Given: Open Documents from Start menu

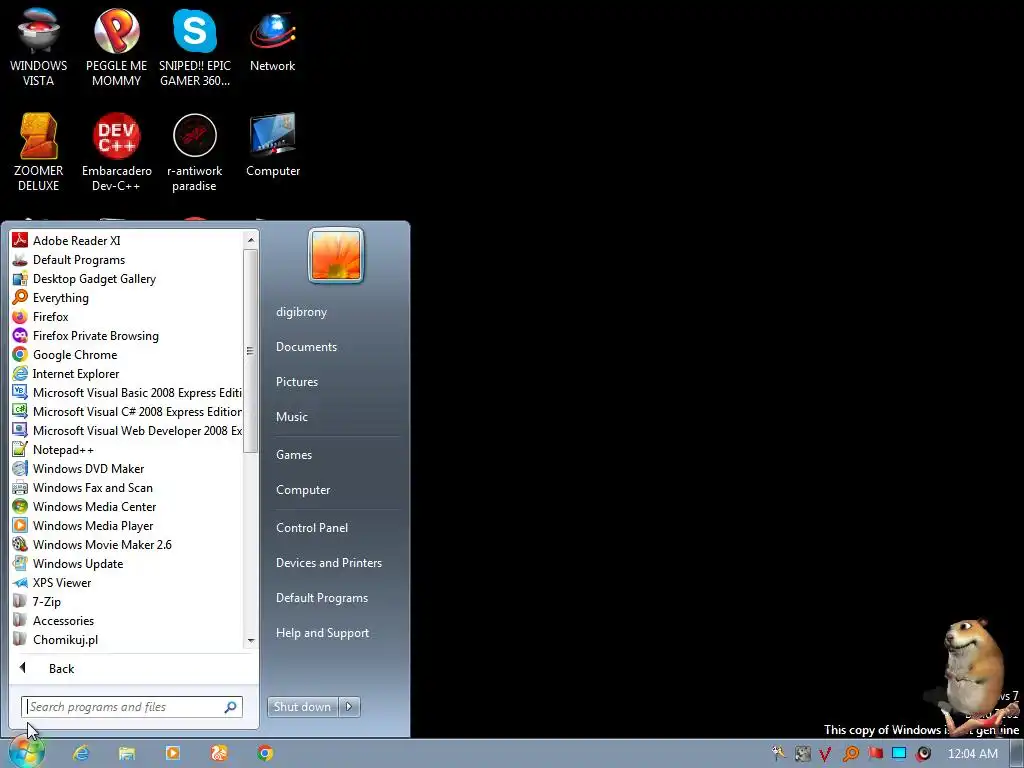Looking at the screenshot, I should point(306,347).
